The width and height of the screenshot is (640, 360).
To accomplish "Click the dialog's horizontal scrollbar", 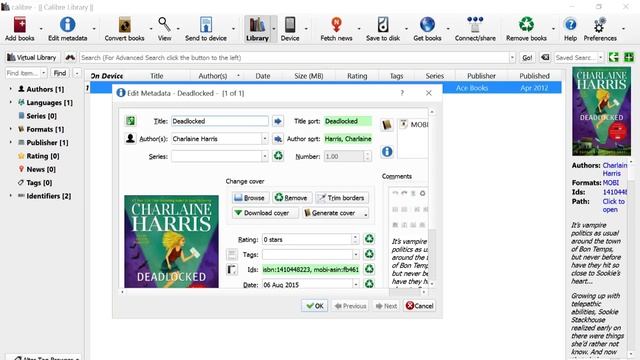I will (x=273, y=292).
